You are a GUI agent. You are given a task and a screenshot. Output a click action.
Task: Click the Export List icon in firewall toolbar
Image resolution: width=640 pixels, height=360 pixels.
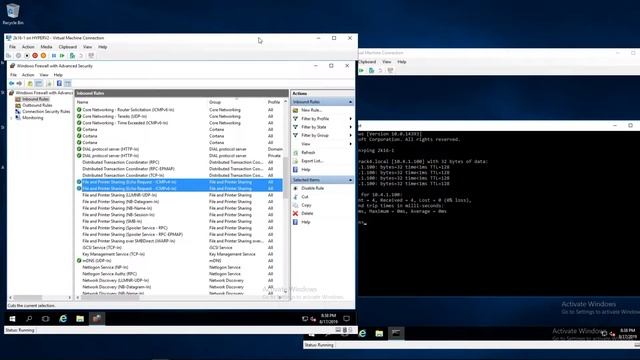point(49,83)
